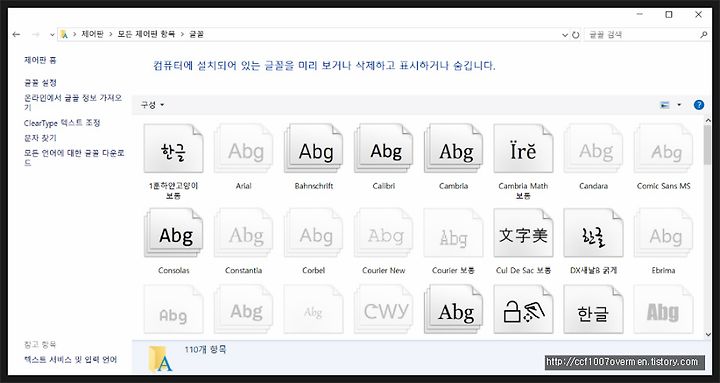Click the help question mark icon
This screenshot has height=383, width=720.
[x=699, y=105]
